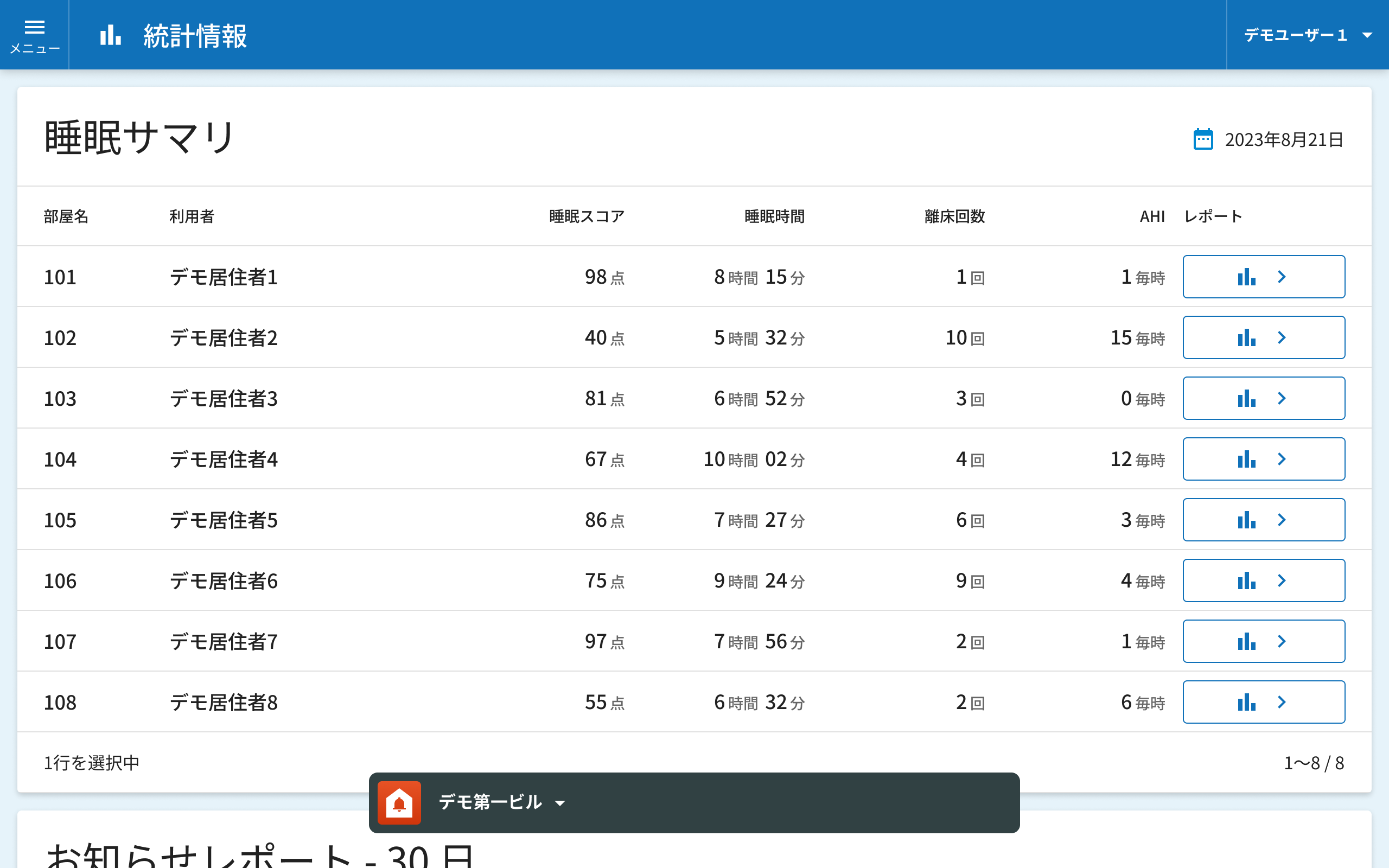1389x868 pixels.
Task: Open report chevron for room 108
Action: pyautogui.click(x=1282, y=702)
